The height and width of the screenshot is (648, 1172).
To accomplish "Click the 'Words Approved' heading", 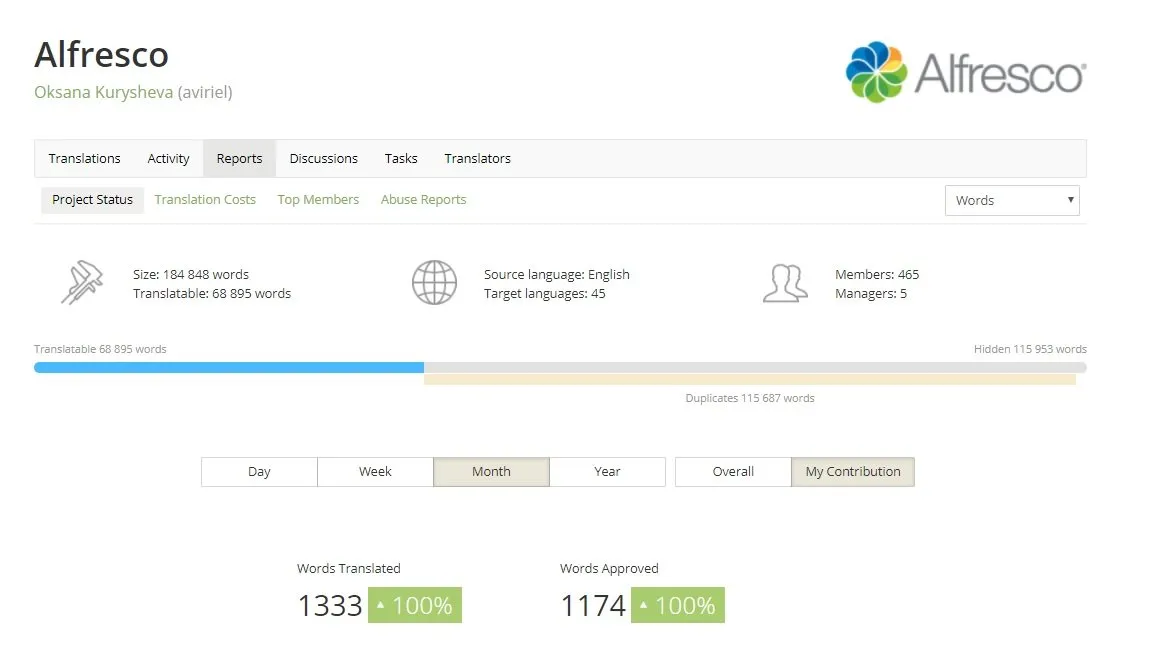I will pos(609,568).
